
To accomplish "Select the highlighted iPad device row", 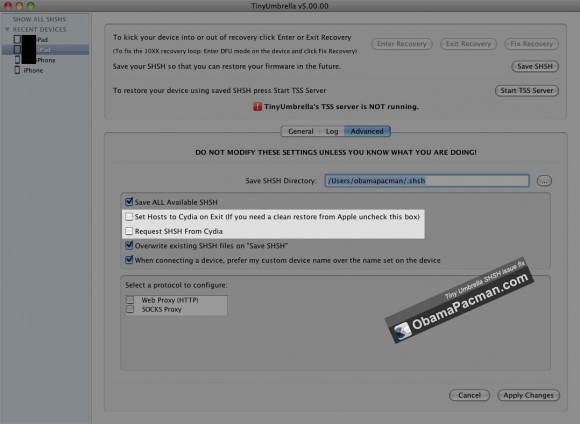I will [x=45, y=50].
